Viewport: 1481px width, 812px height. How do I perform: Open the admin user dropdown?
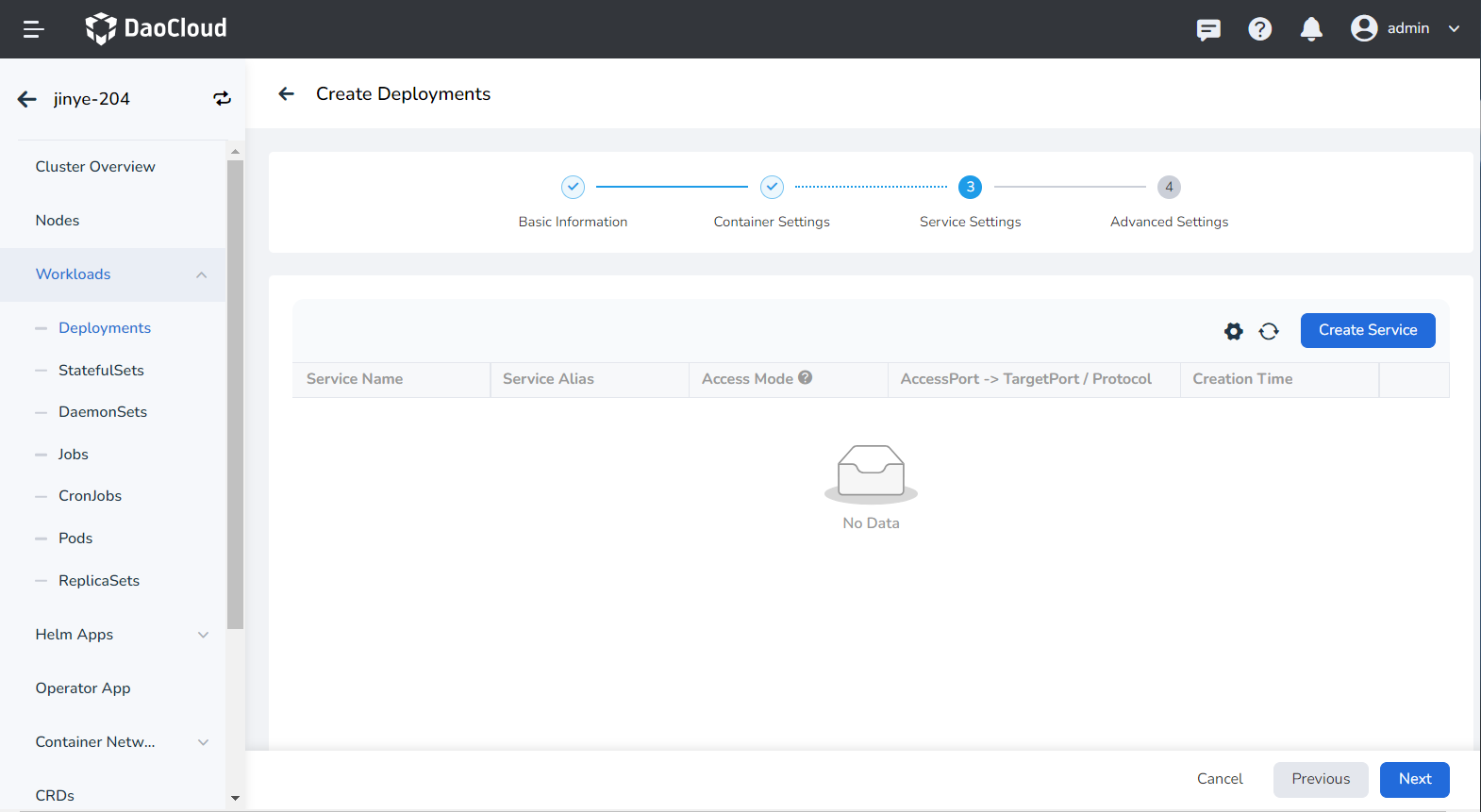point(1405,28)
